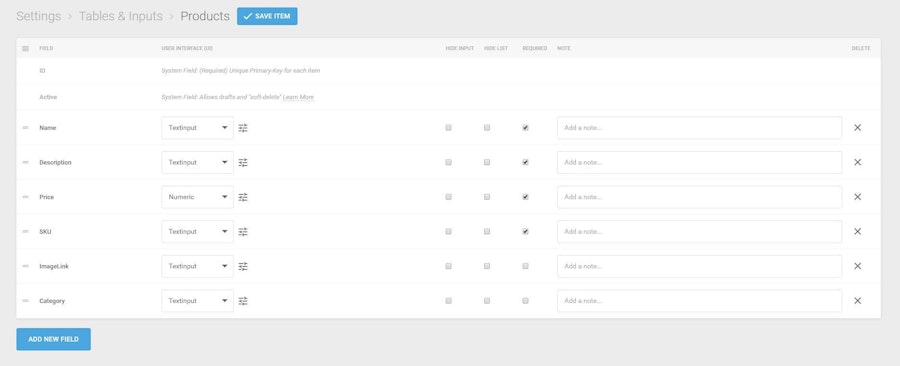Uncheck Required for the Name field
The image size is (900, 366).
[525, 128]
